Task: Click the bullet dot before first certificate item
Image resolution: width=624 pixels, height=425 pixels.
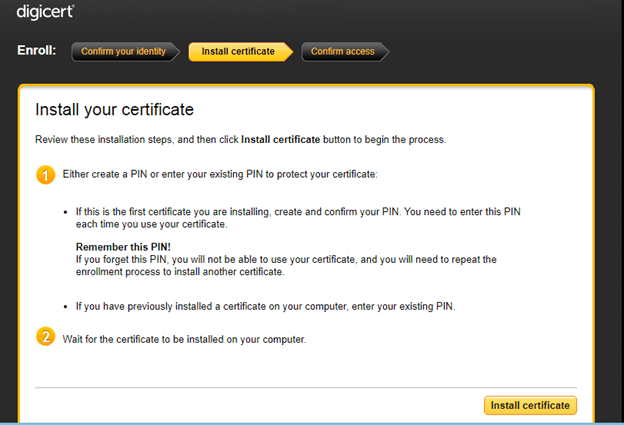Action: click(66, 213)
